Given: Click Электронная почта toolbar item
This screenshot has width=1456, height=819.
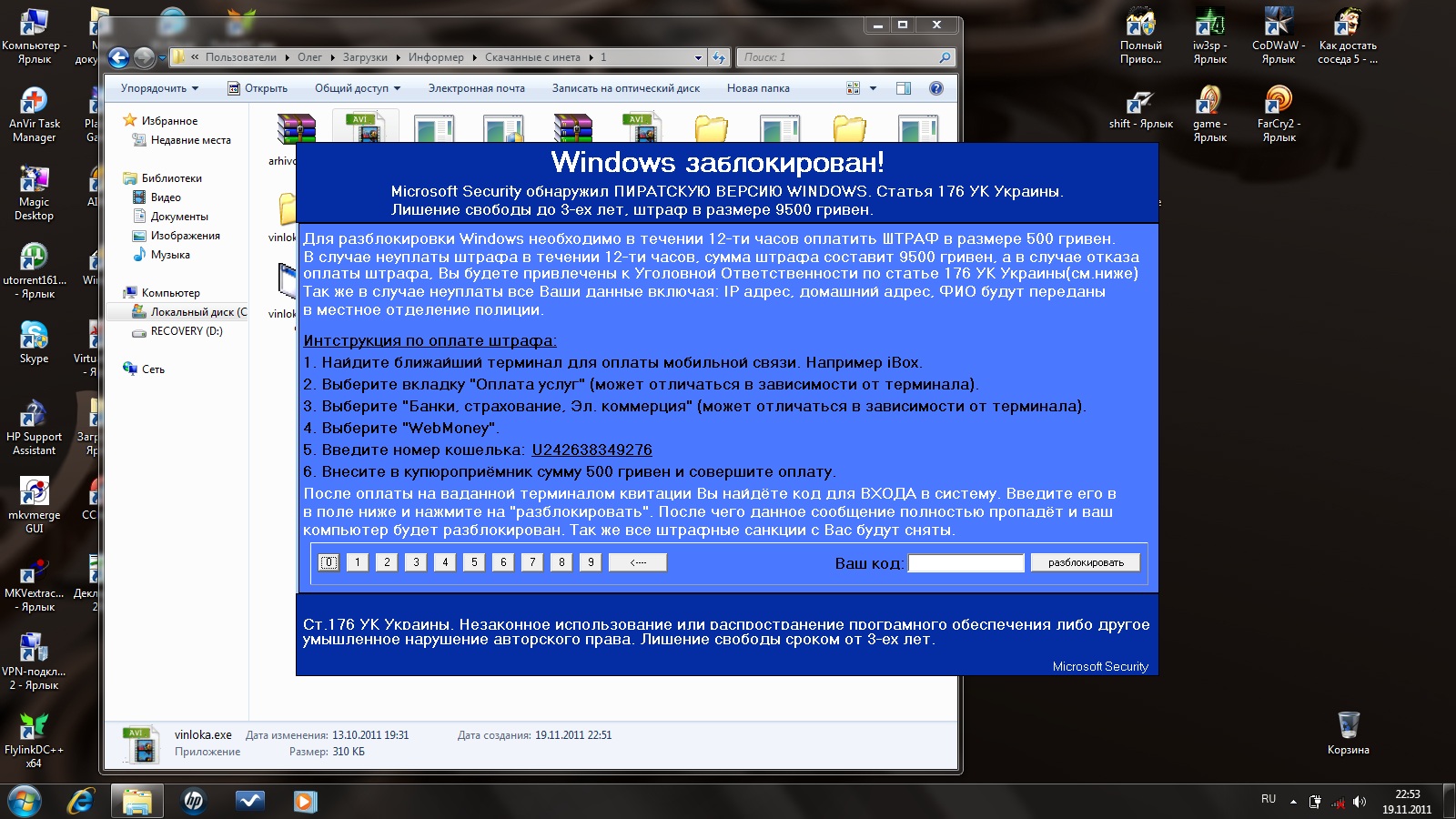Looking at the screenshot, I should (477, 88).
